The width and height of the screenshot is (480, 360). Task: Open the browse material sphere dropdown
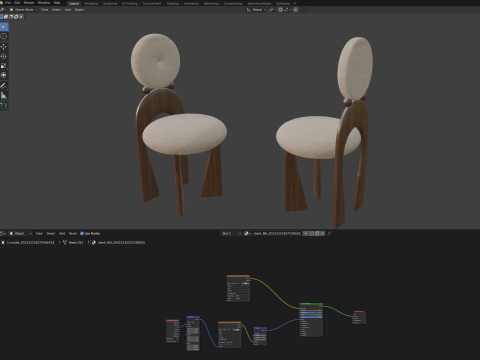[247, 234]
